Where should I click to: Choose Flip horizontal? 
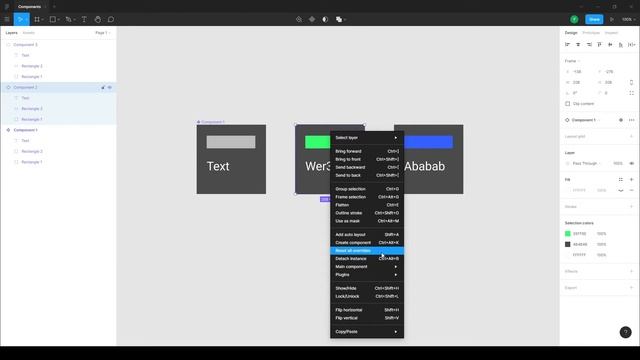tap(367, 310)
